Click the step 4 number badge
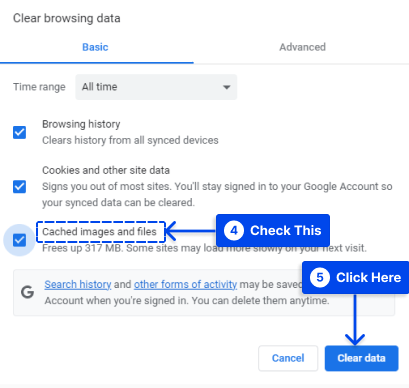Screen dimensions: 409x388 234,230
